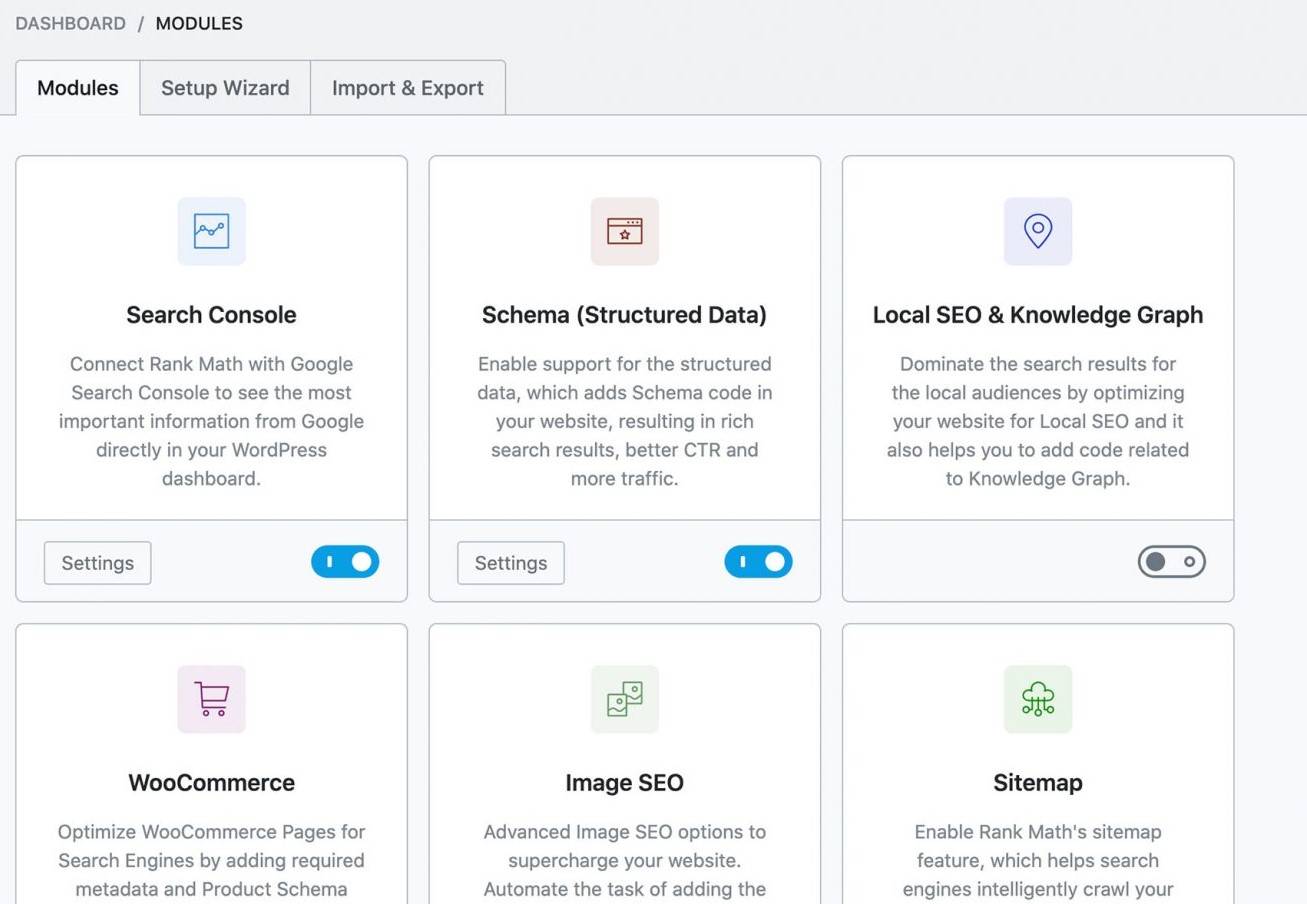Click the Schema structured data star icon
Viewport: 1307px width, 904px height.
click(624, 231)
